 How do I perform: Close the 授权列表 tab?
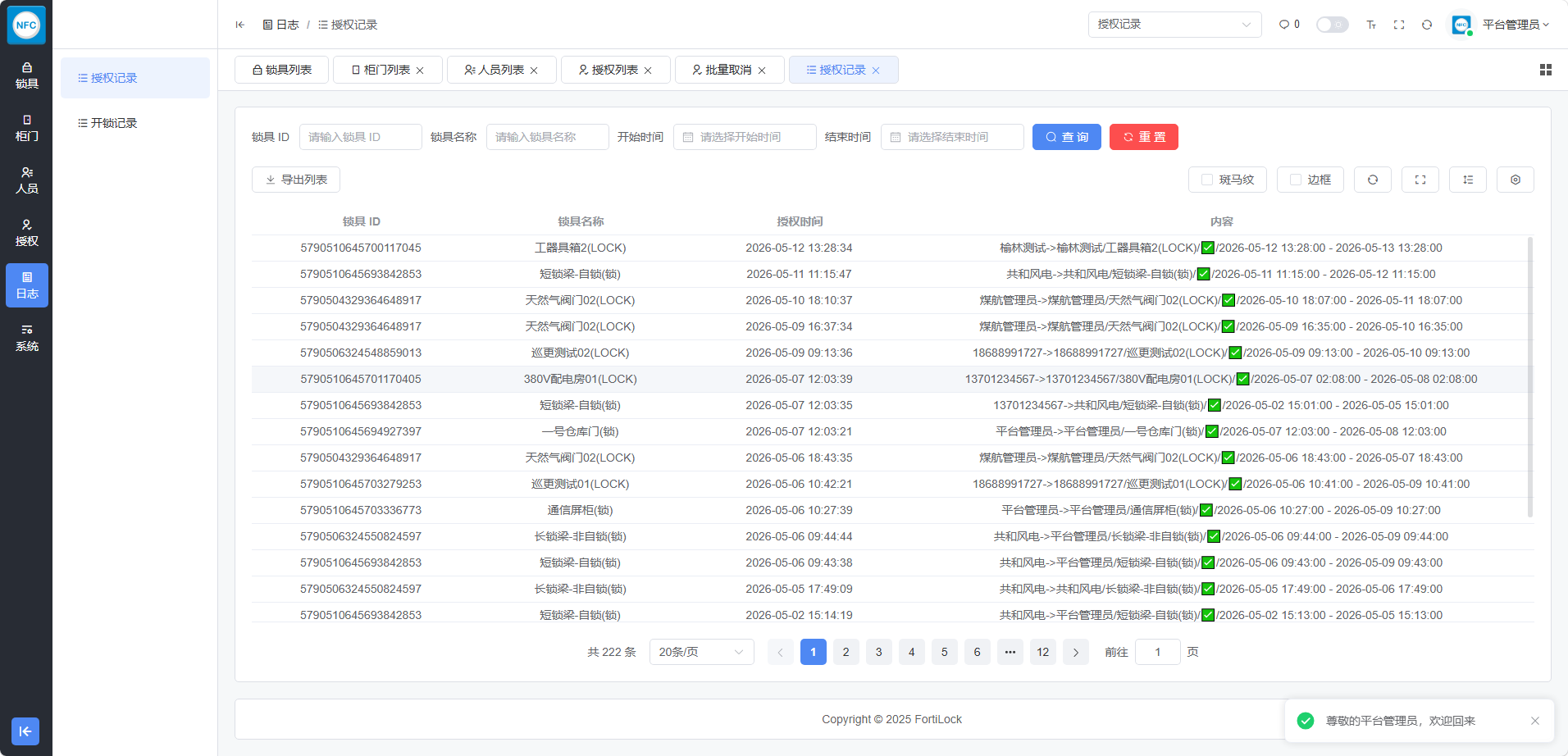coord(648,71)
